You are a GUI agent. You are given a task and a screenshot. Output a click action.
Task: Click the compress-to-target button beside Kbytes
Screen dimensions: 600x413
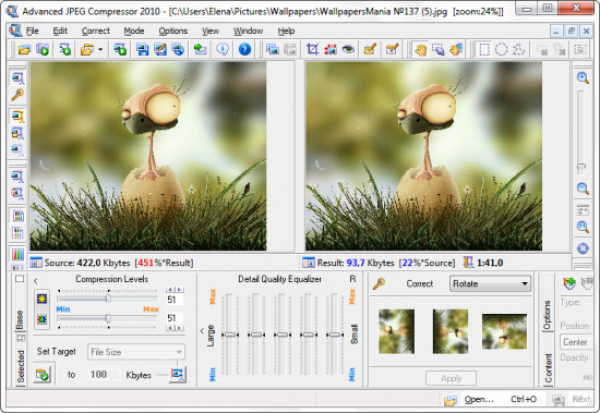click(x=177, y=374)
